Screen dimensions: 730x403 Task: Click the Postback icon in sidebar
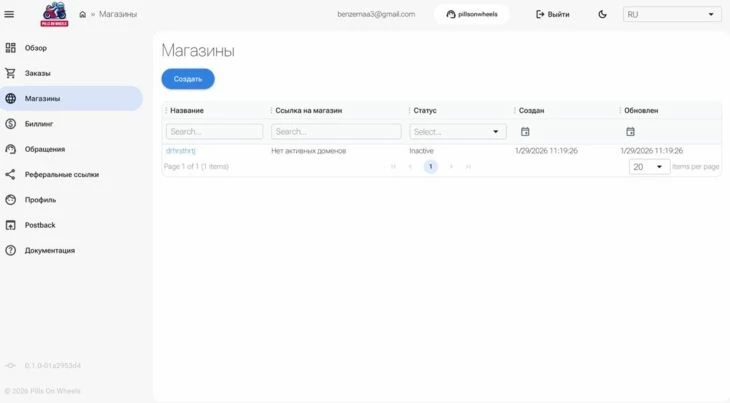[x=11, y=225]
